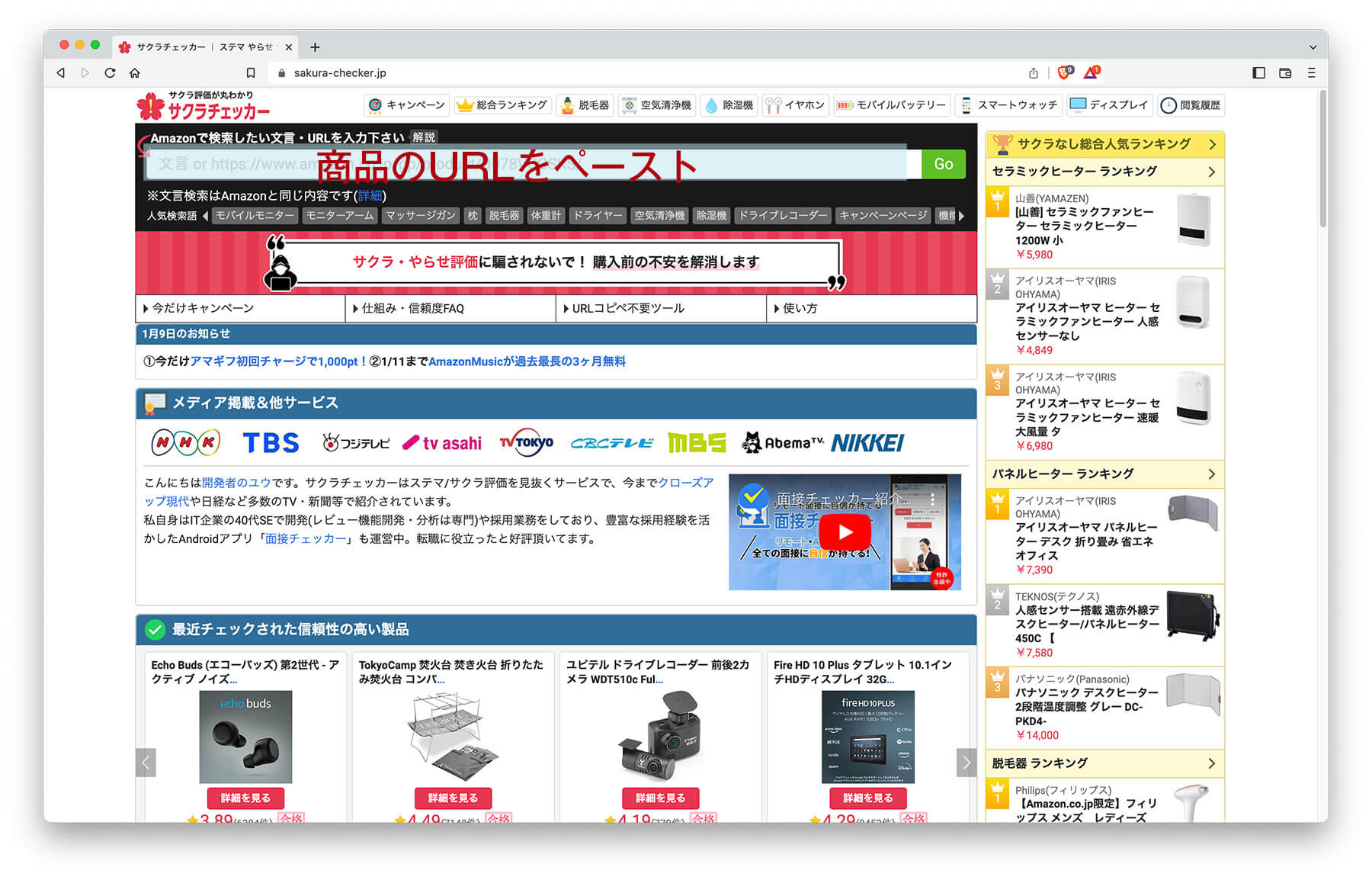Expand パネルヒーター ランキング header

(1104, 474)
